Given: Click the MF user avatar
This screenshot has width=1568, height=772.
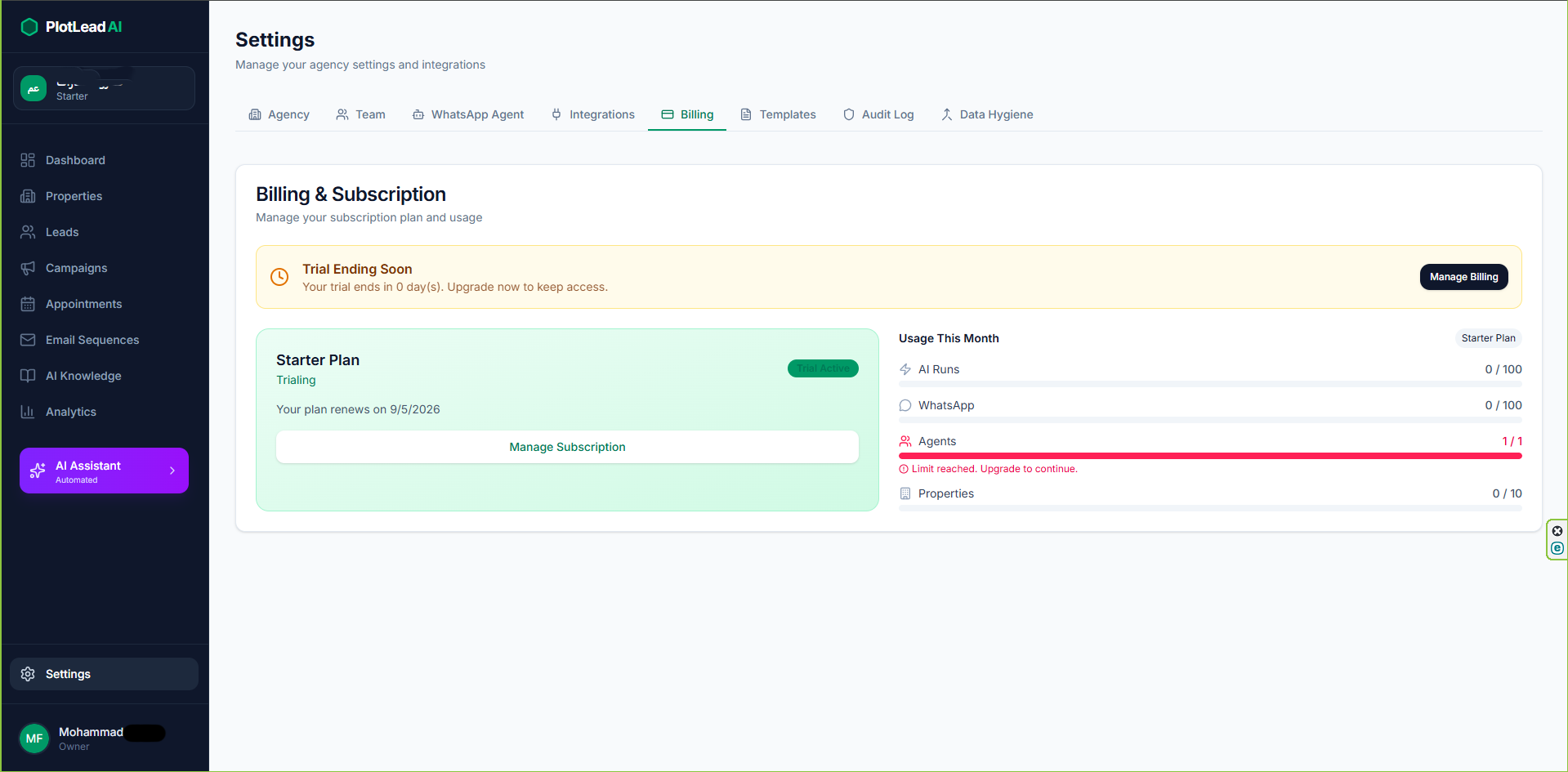Looking at the screenshot, I should 34,739.
